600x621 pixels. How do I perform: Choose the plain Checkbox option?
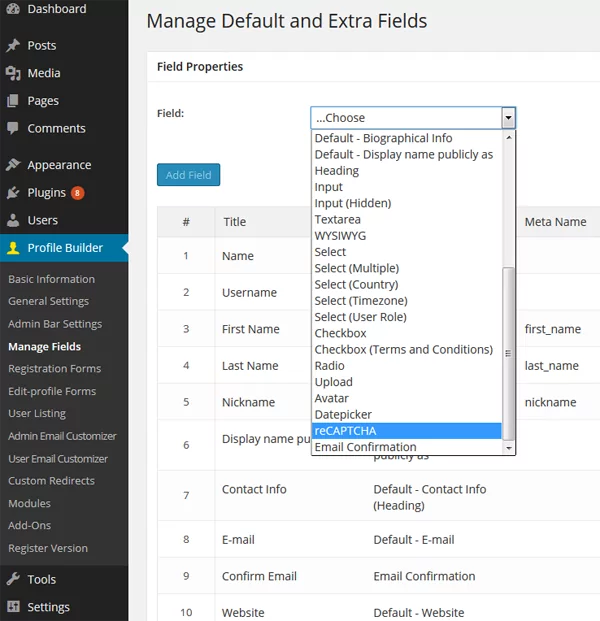pos(407,333)
